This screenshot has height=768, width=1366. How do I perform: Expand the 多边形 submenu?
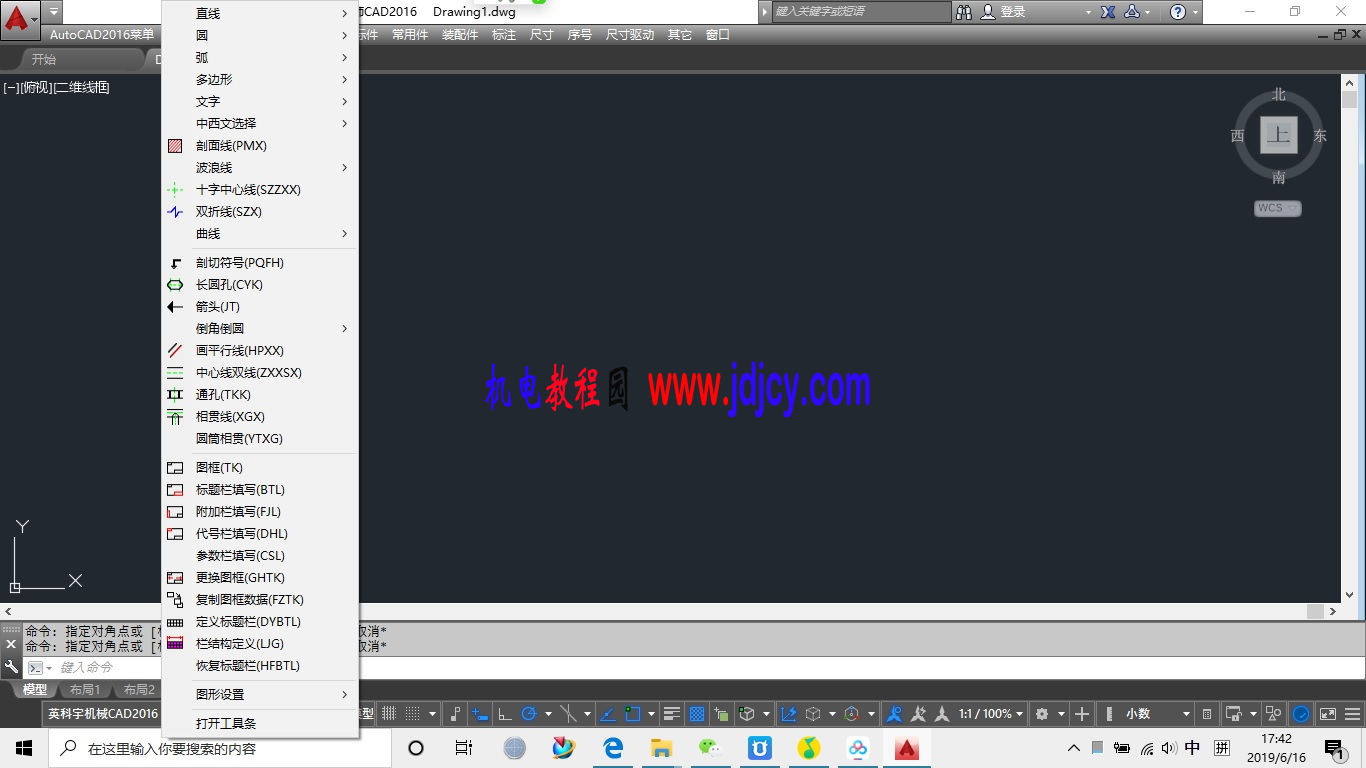click(x=260, y=79)
